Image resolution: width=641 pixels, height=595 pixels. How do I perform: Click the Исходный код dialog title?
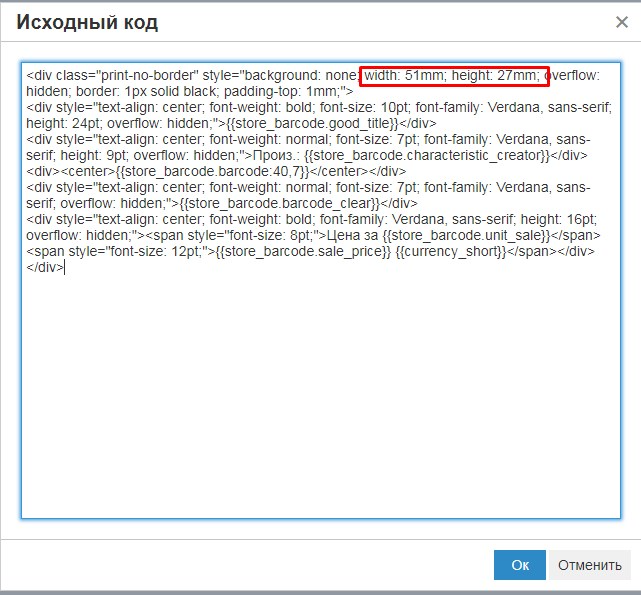(x=88, y=22)
